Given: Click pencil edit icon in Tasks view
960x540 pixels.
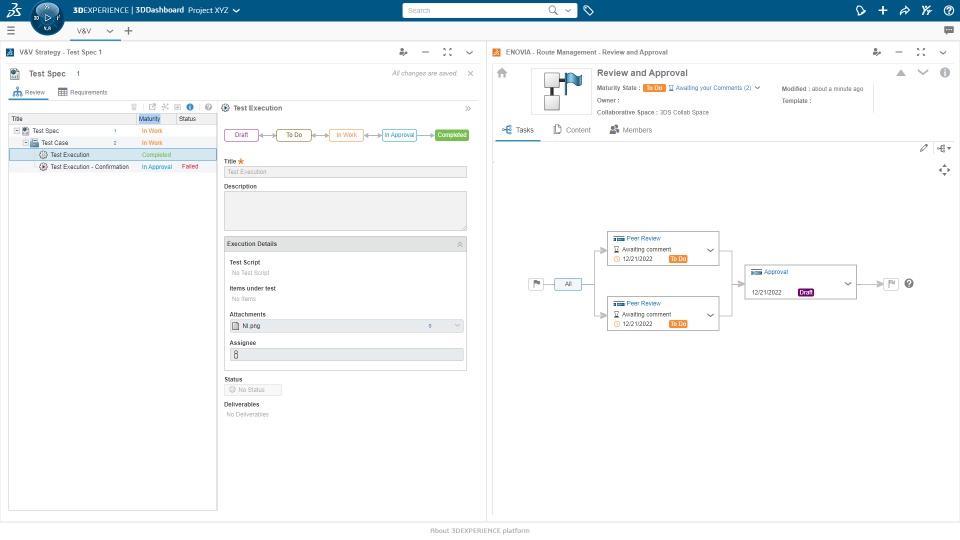Looking at the screenshot, I should click(924, 148).
